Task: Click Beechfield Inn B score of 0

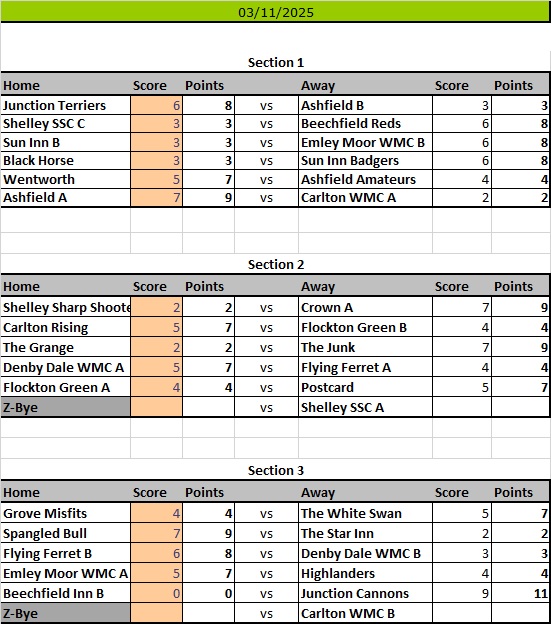Action: pos(156,593)
